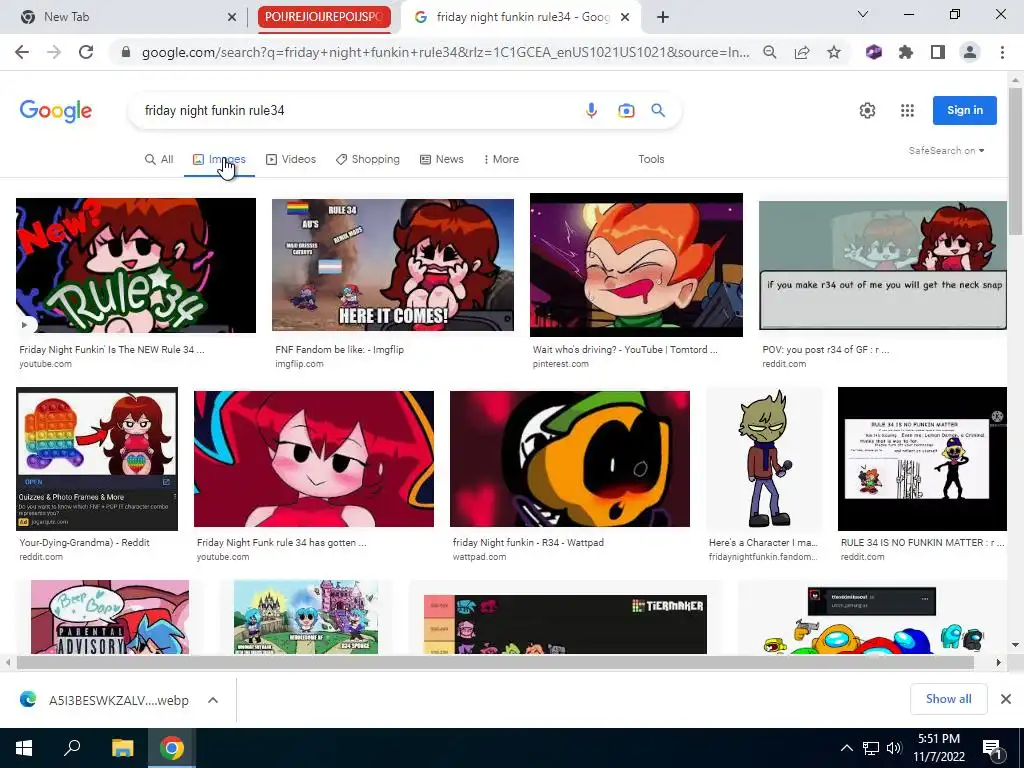This screenshot has height=768, width=1024.
Task: Click the Sign in button
Action: pyautogui.click(x=965, y=110)
